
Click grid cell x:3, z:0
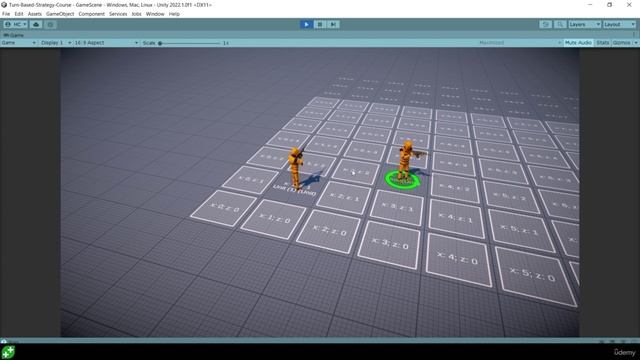(x=389, y=245)
